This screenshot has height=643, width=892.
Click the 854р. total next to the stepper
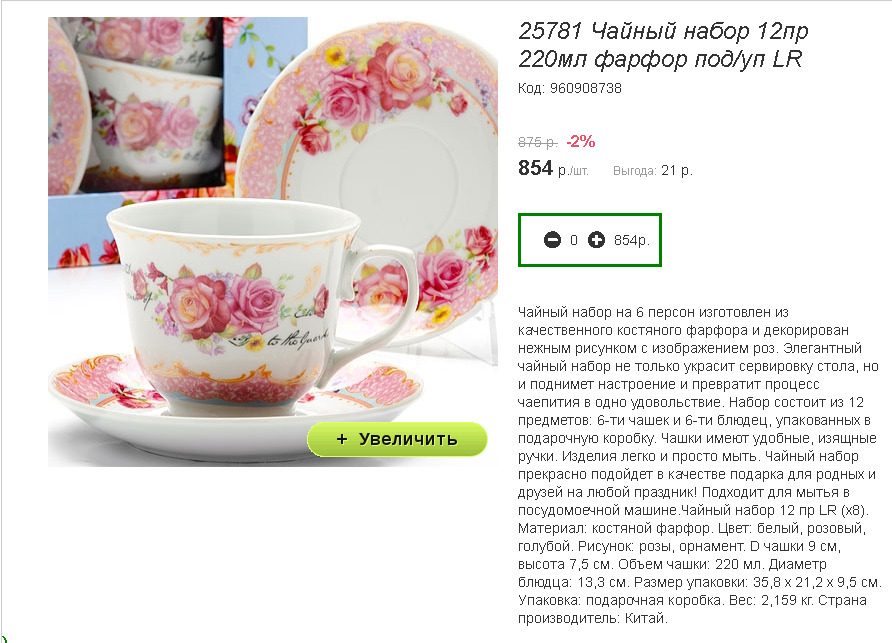click(631, 240)
